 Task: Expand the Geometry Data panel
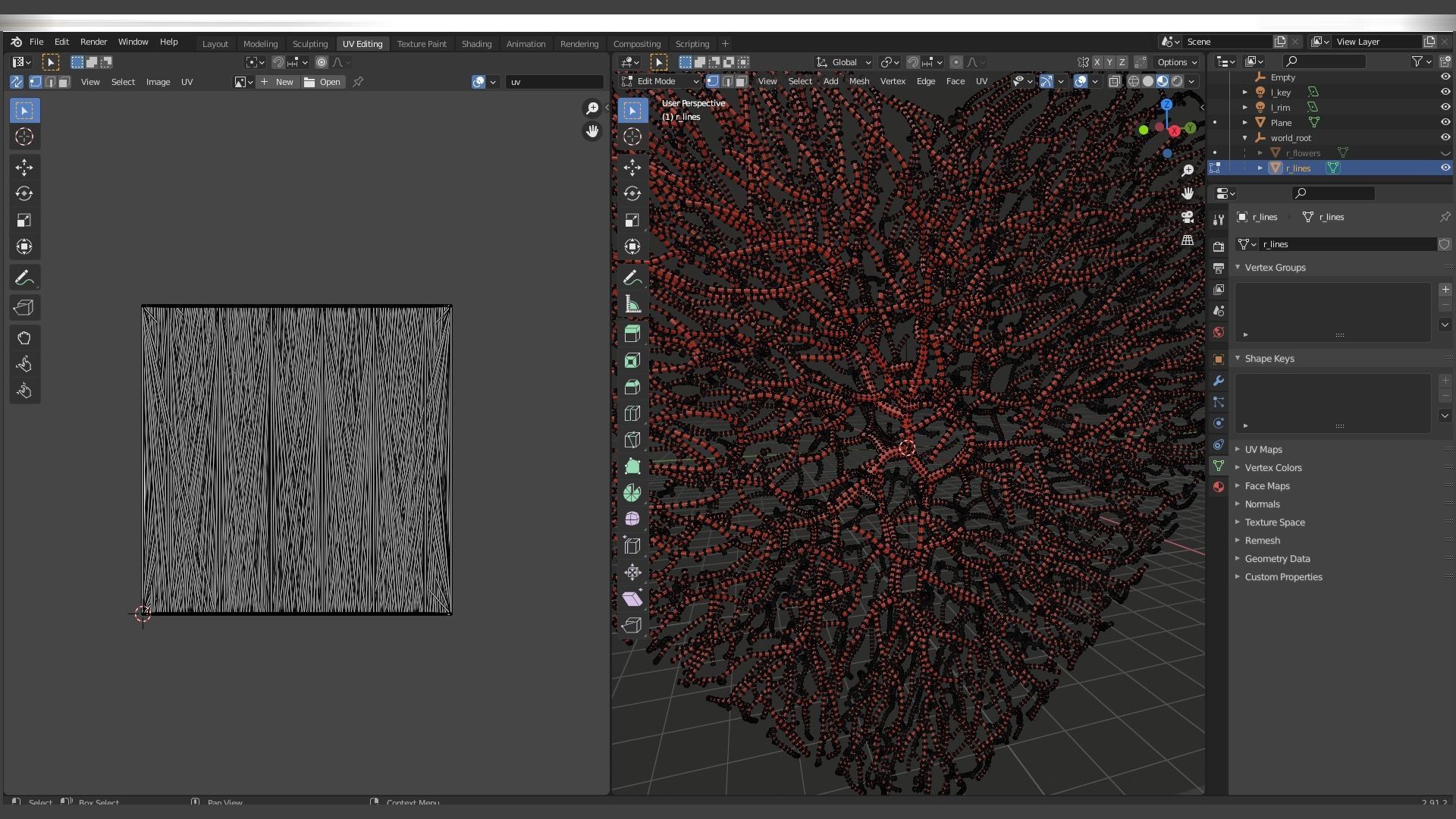(1277, 559)
